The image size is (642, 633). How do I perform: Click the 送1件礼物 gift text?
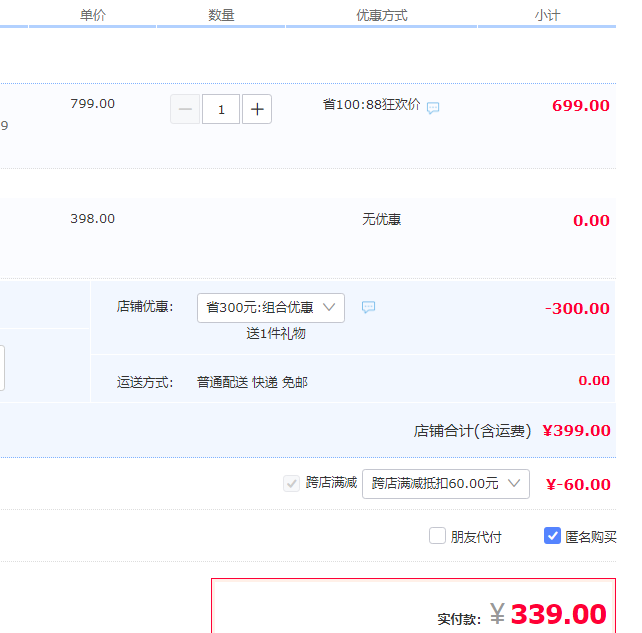coord(276,334)
